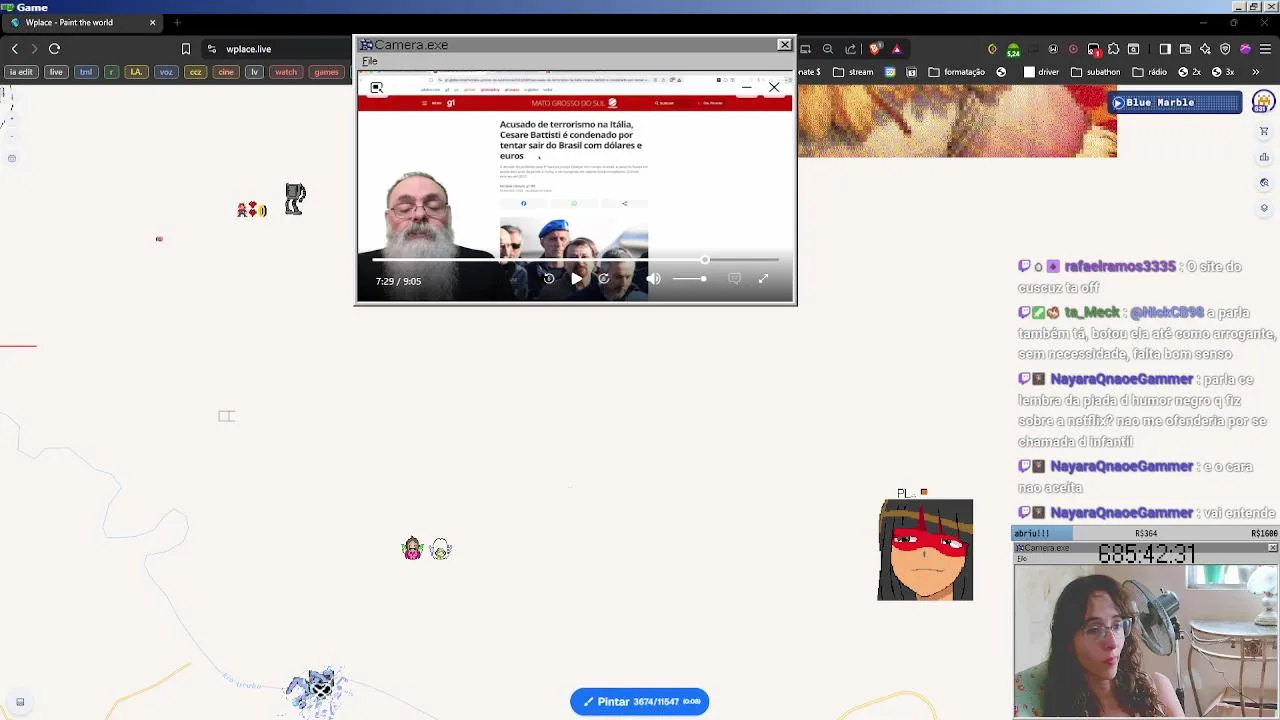1280x720 pixels.
Task: Reload the wplace.live page
Action: (55, 49)
